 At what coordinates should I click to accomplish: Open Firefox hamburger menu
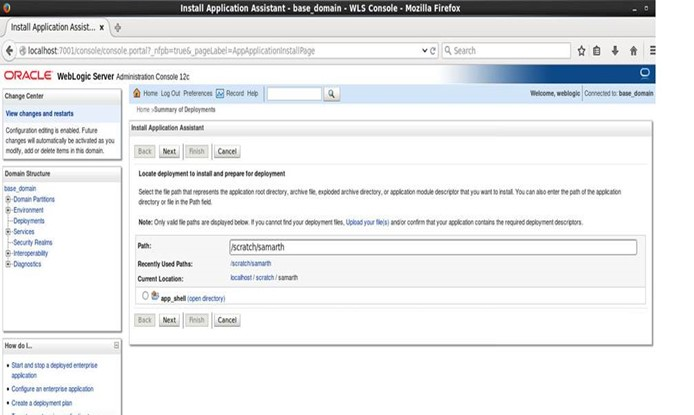(652, 51)
